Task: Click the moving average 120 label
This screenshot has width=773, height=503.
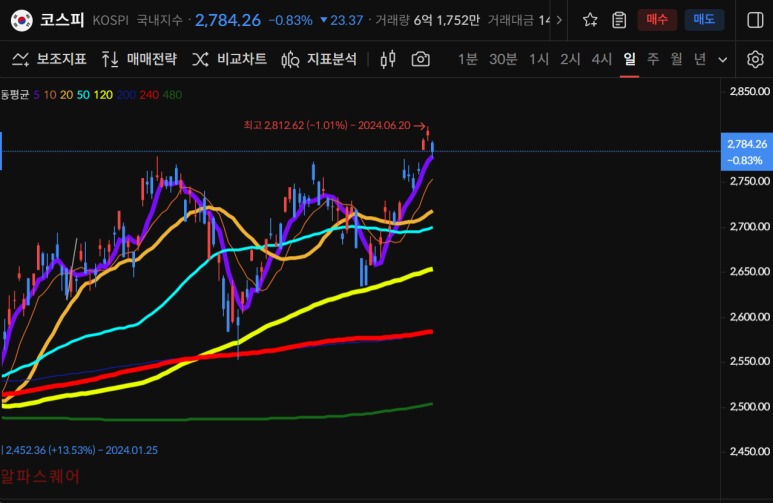Action: click(103, 95)
